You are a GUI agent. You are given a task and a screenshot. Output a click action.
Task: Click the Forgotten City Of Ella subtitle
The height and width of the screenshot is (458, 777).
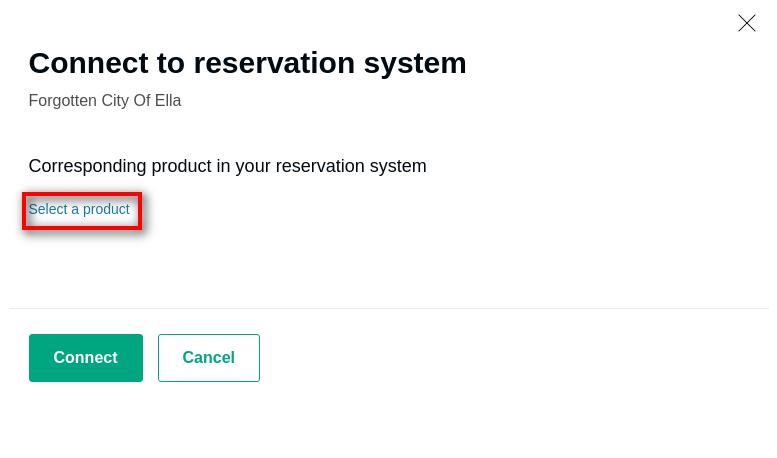click(105, 101)
